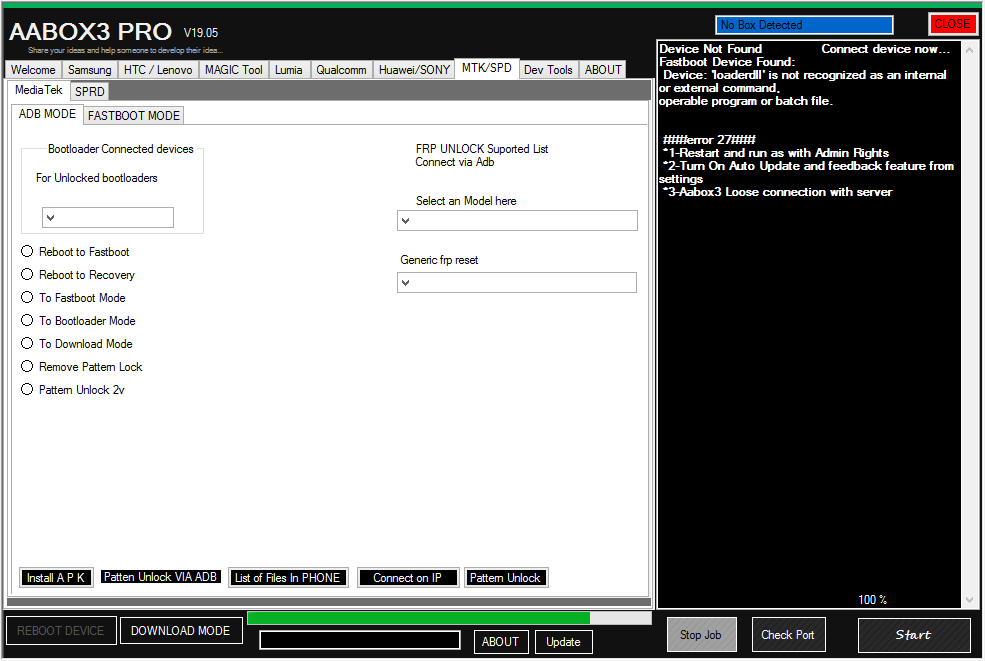Screen dimensions: 985x661
Task: Click the bottom ABOUT button
Action: tap(501, 642)
